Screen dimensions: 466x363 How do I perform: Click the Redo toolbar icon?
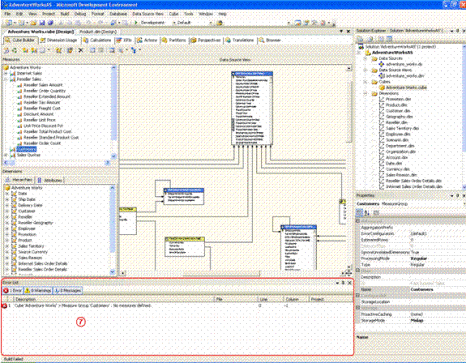pyautogui.click(x=102, y=23)
